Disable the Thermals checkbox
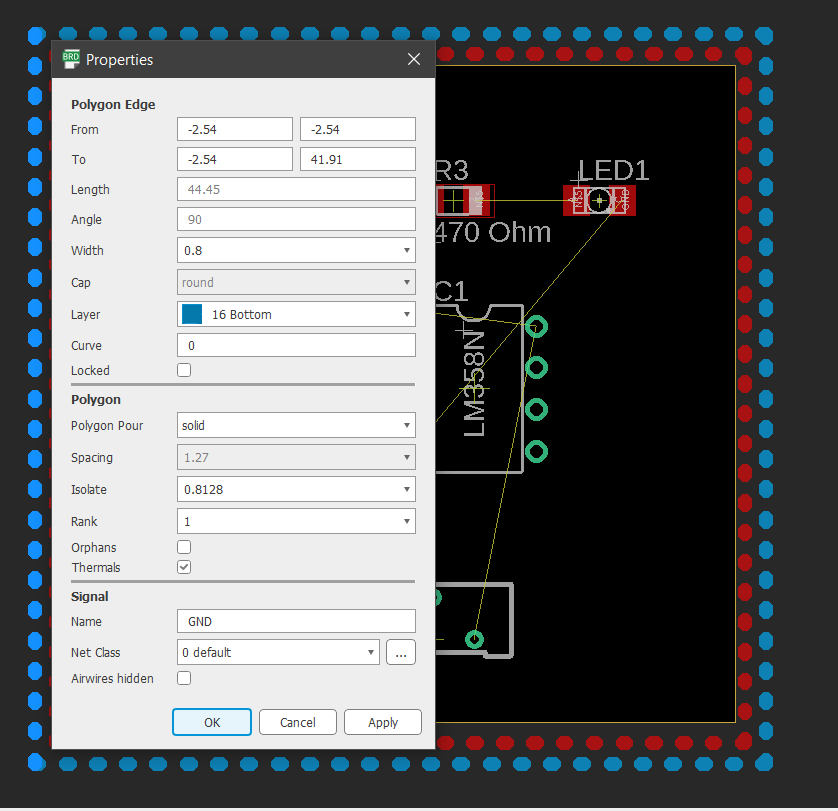Image resolution: width=838 pixels, height=811 pixels. 184,567
